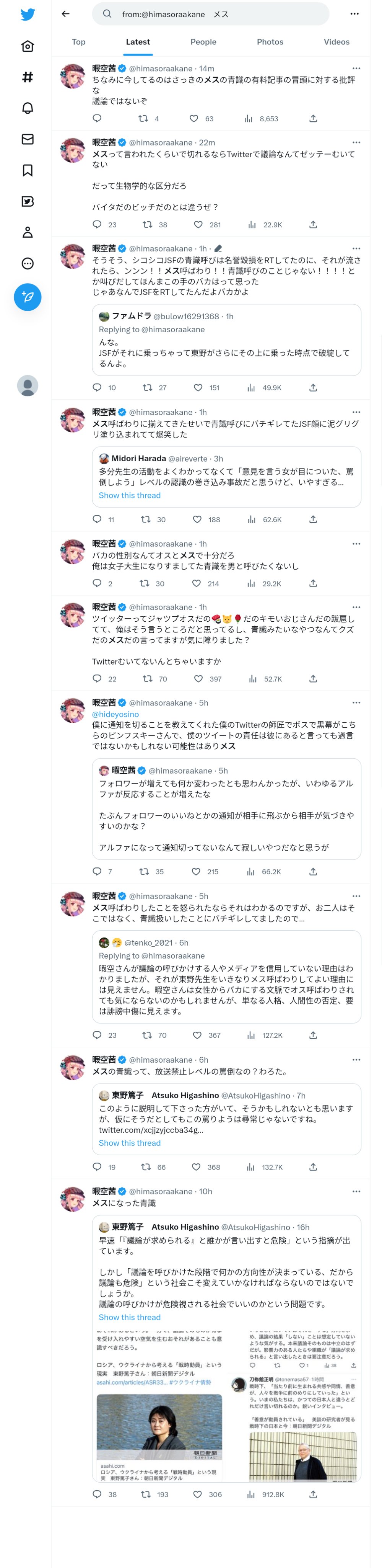
Task: Switch to the Top tab
Action: [x=78, y=42]
